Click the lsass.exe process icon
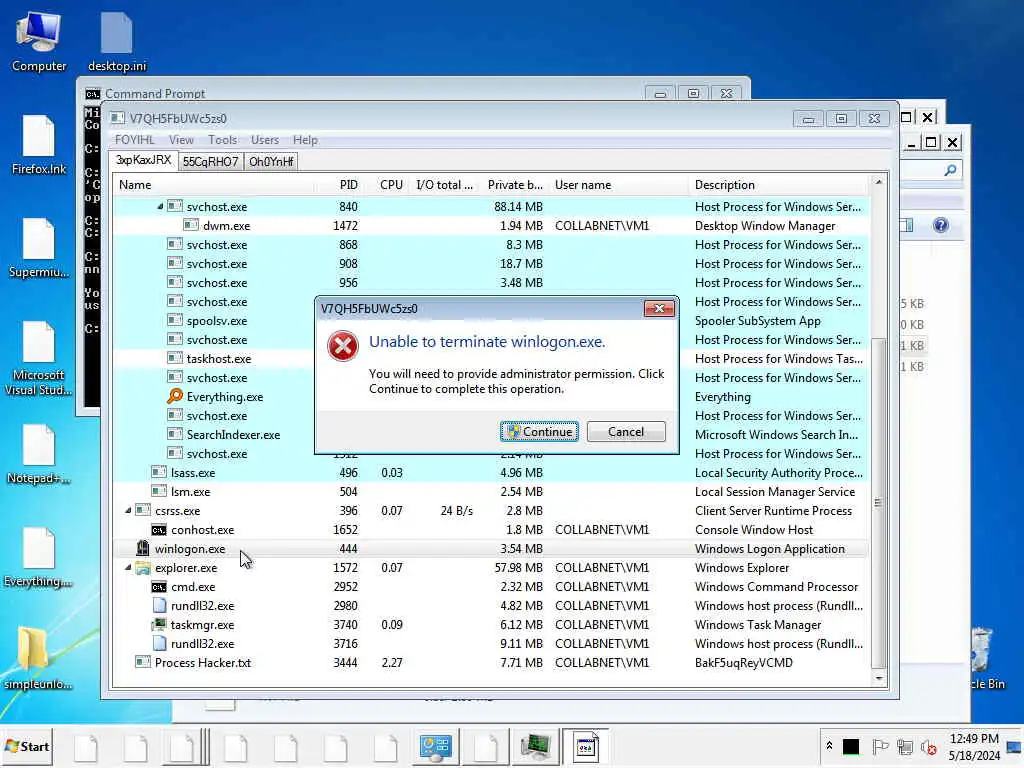 159,472
